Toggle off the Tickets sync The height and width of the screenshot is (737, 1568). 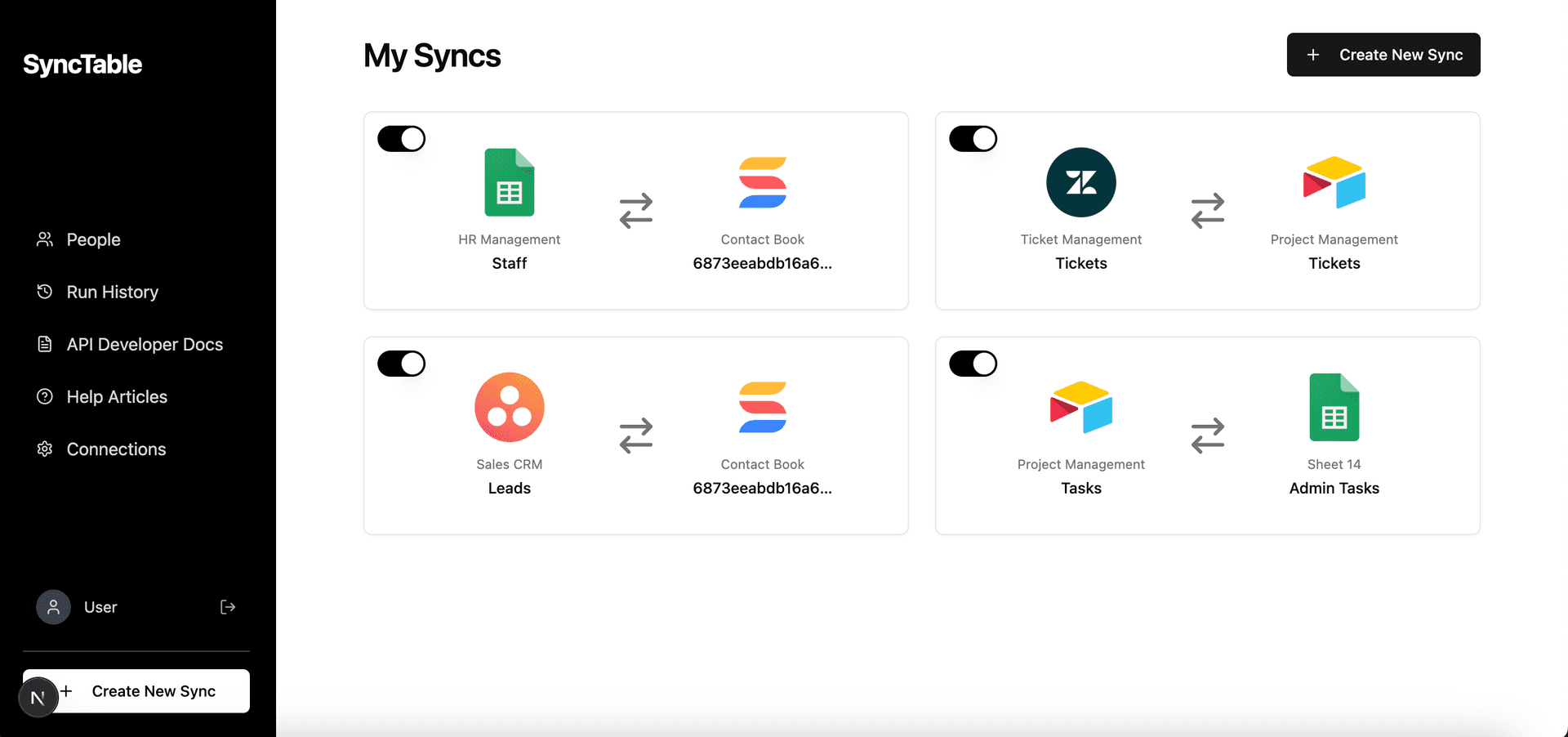[973, 138]
